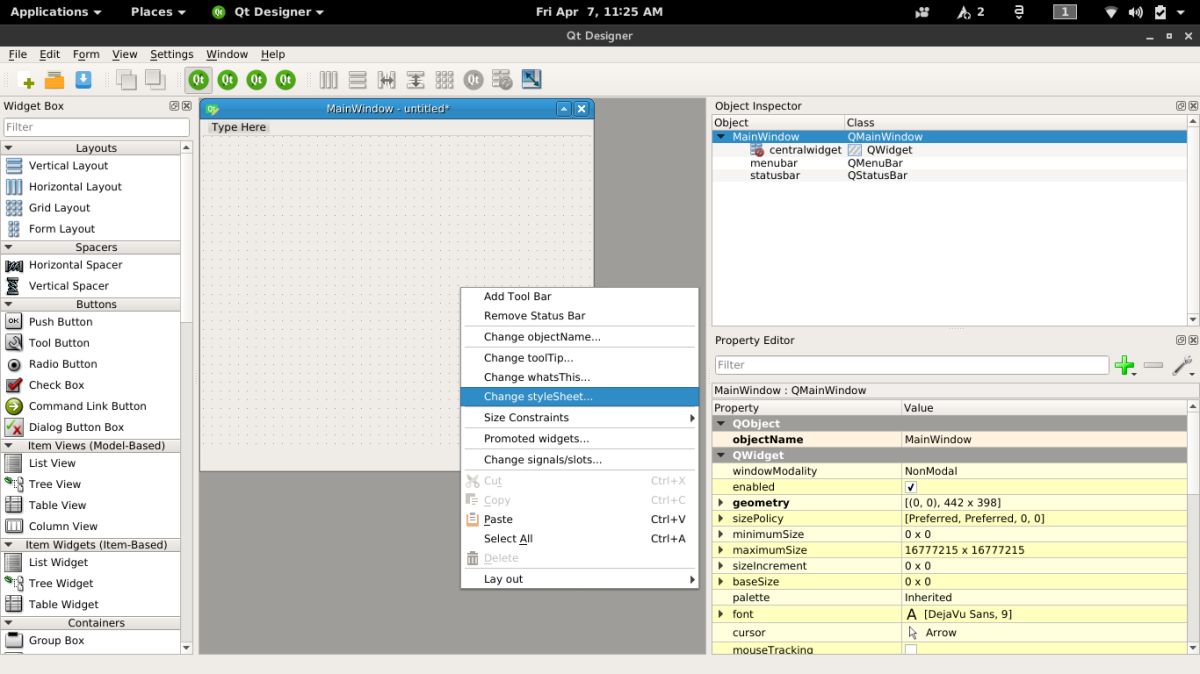The height and width of the screenshot is (674, 1200).
Task: Click the Adjust Size toolbar icon
Action: point(531,80)
